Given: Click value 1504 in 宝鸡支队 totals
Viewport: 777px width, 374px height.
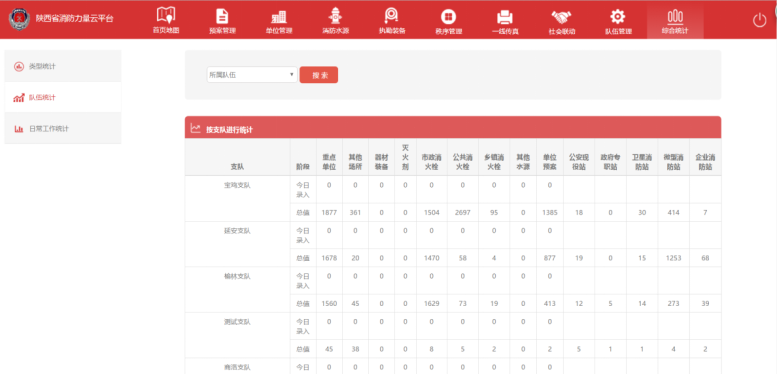Looking at the screenshot, I should click(431, 213).
